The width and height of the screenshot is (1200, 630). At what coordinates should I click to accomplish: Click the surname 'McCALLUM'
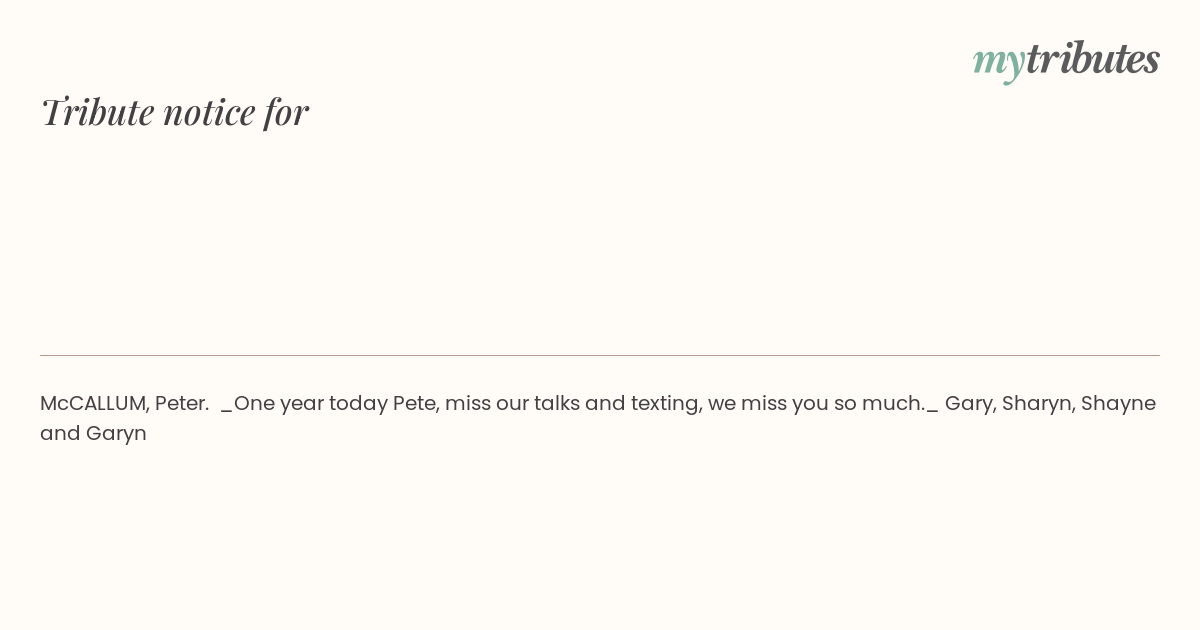pyautogui.click(x=94, y=403)
